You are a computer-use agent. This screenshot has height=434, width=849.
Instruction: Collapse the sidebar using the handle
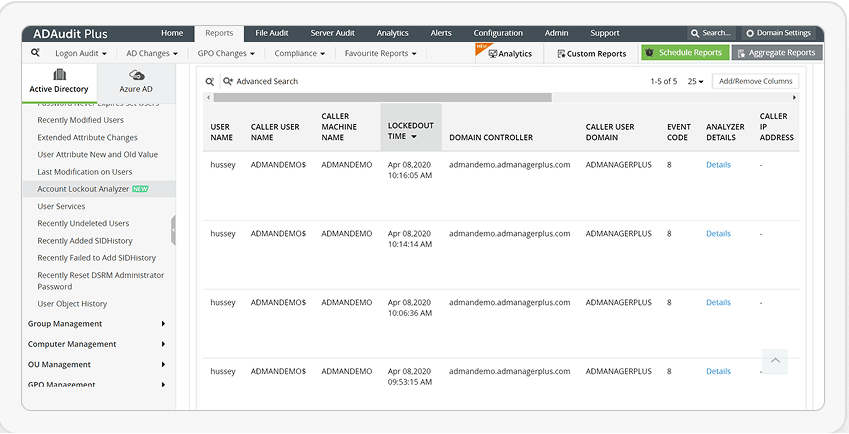click(x=173, y=231)
